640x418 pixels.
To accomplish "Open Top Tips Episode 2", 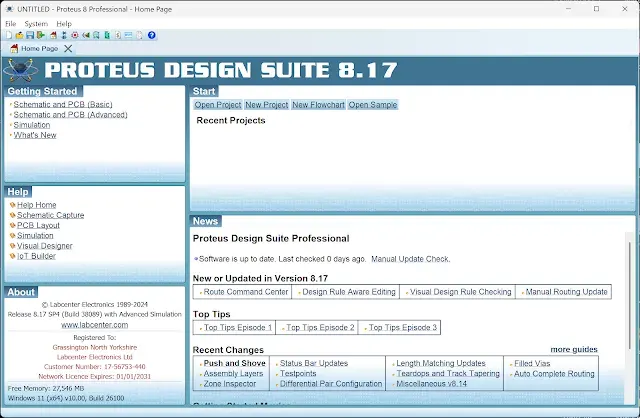I will pyautogui.click(x=320, y=327).
